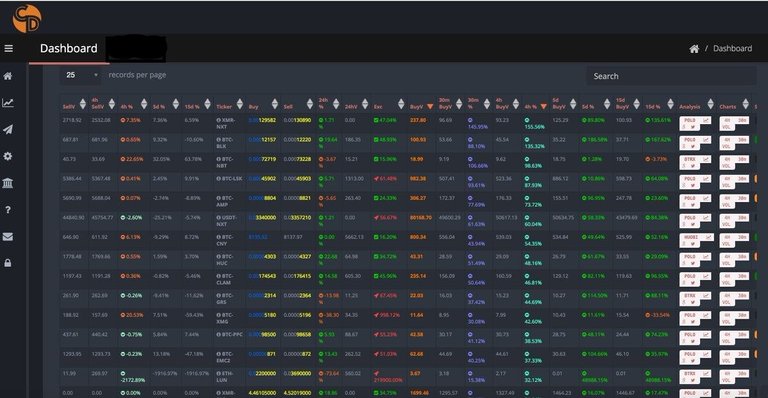This screenshot has height=398, width=768.
Task: Click the 8137.97 Sell price
Action: 294,237
